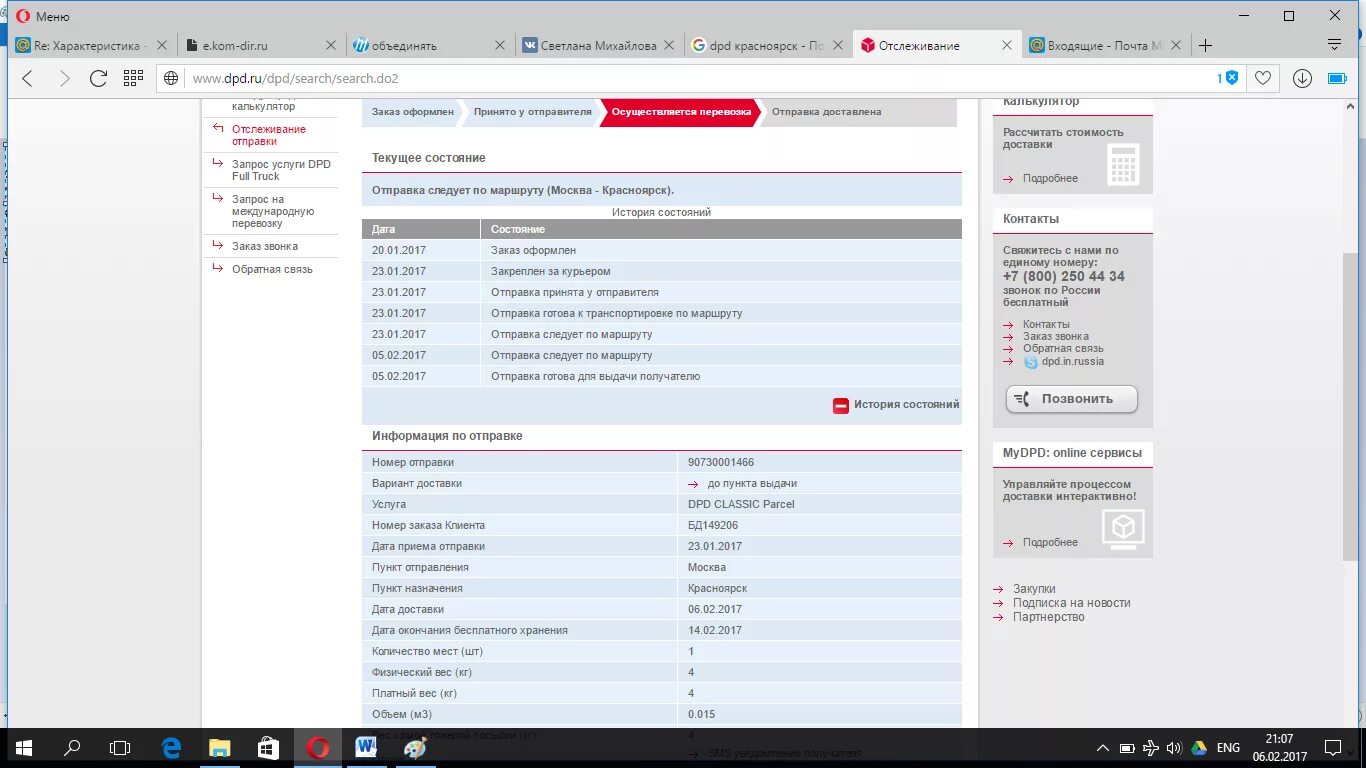Switch to Входящие - Почта tab

(x=1107, y=45)
